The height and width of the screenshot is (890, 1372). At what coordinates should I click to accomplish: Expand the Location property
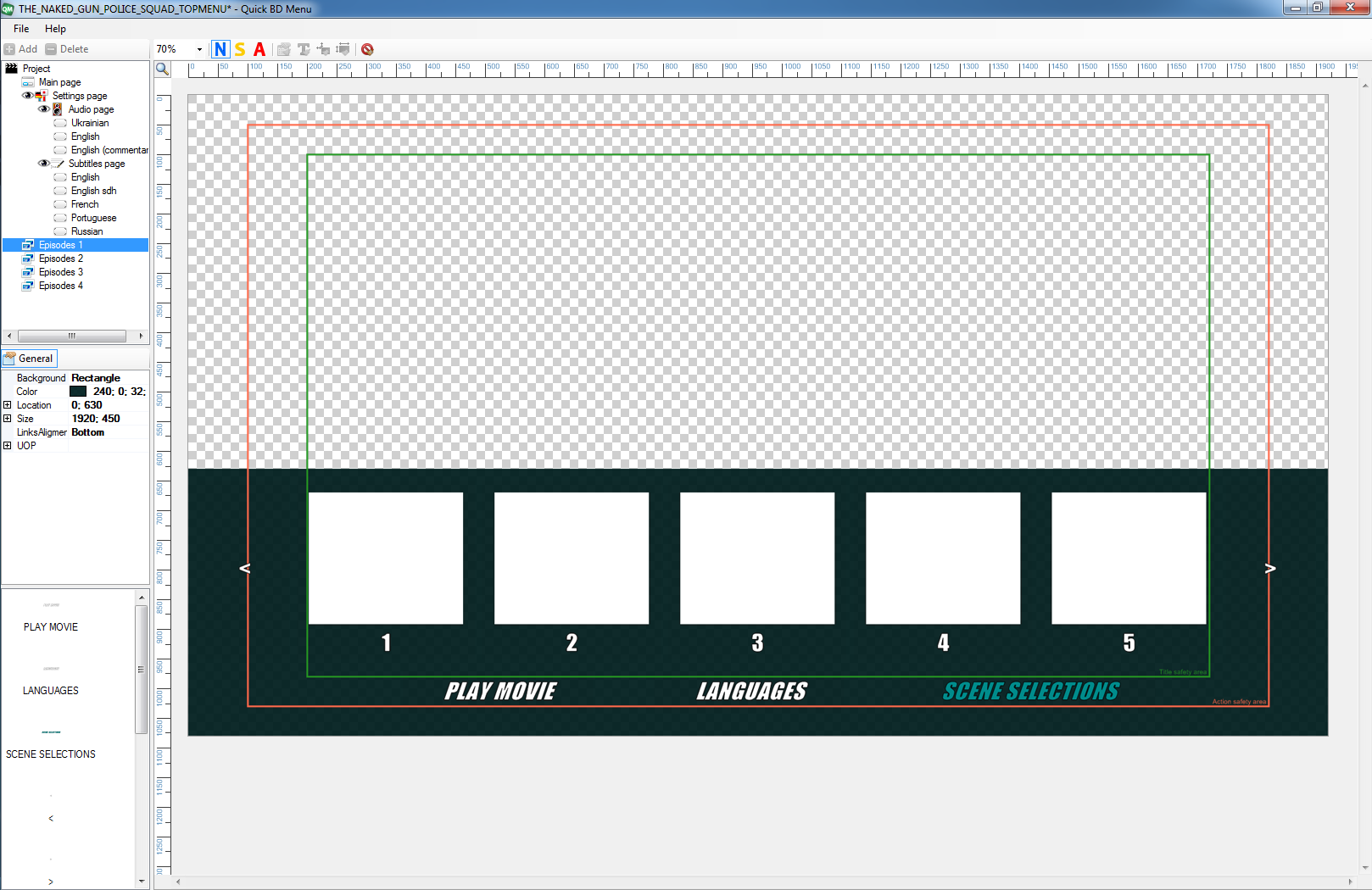click(x=8, y=405)
